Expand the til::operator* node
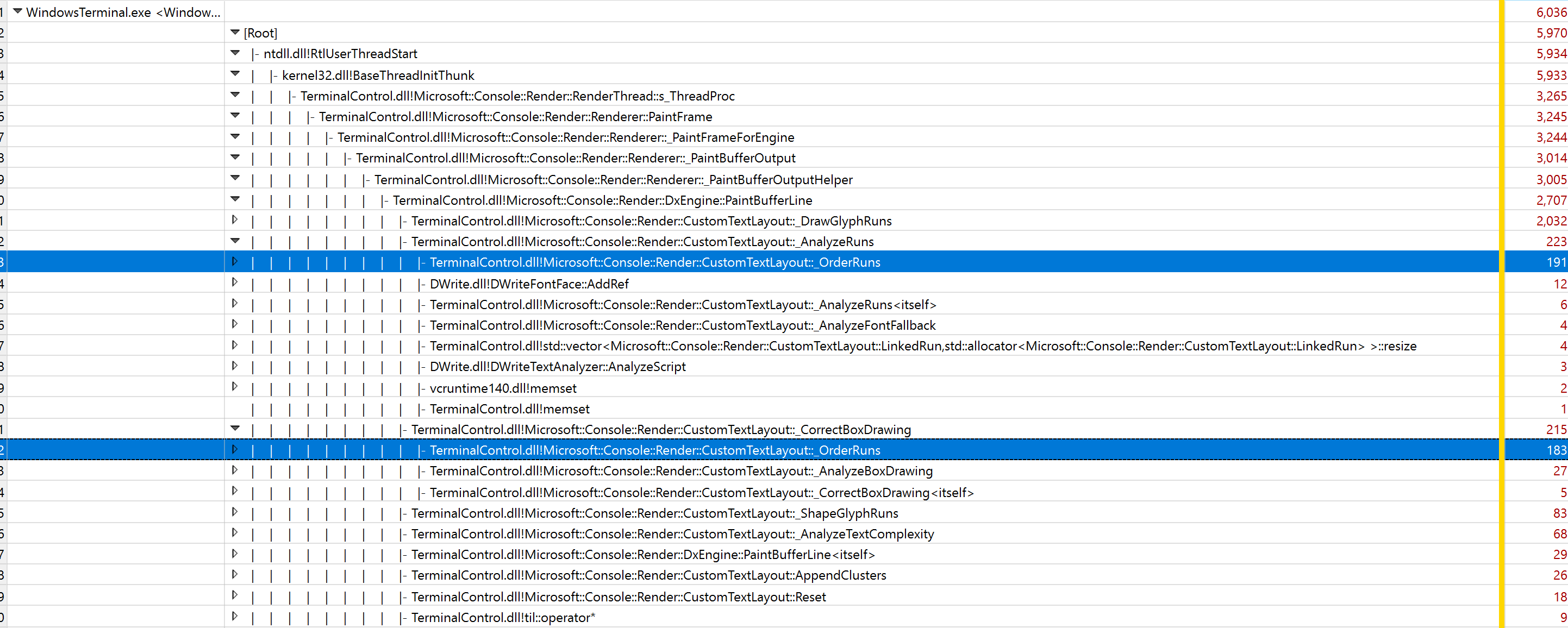The height and width of the screenshot is (628, 1568). tap(234, 617)
